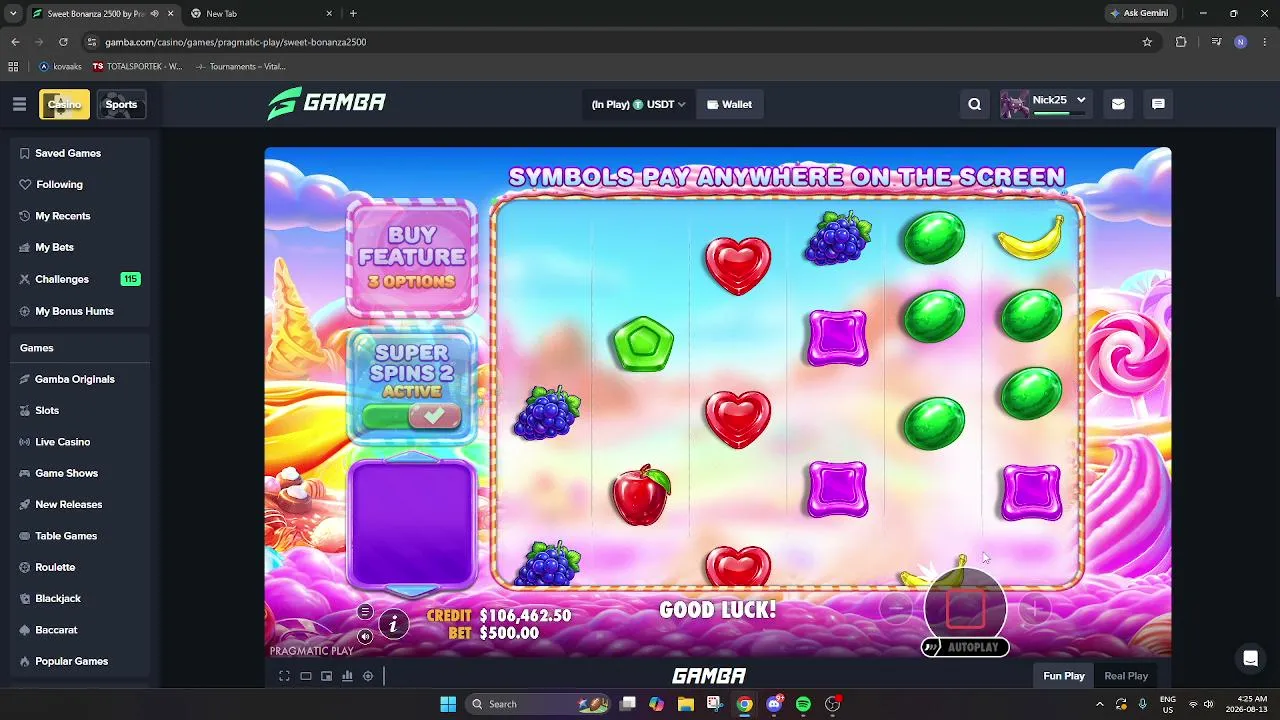Switch to theater mode view

[x=306, y=676]
